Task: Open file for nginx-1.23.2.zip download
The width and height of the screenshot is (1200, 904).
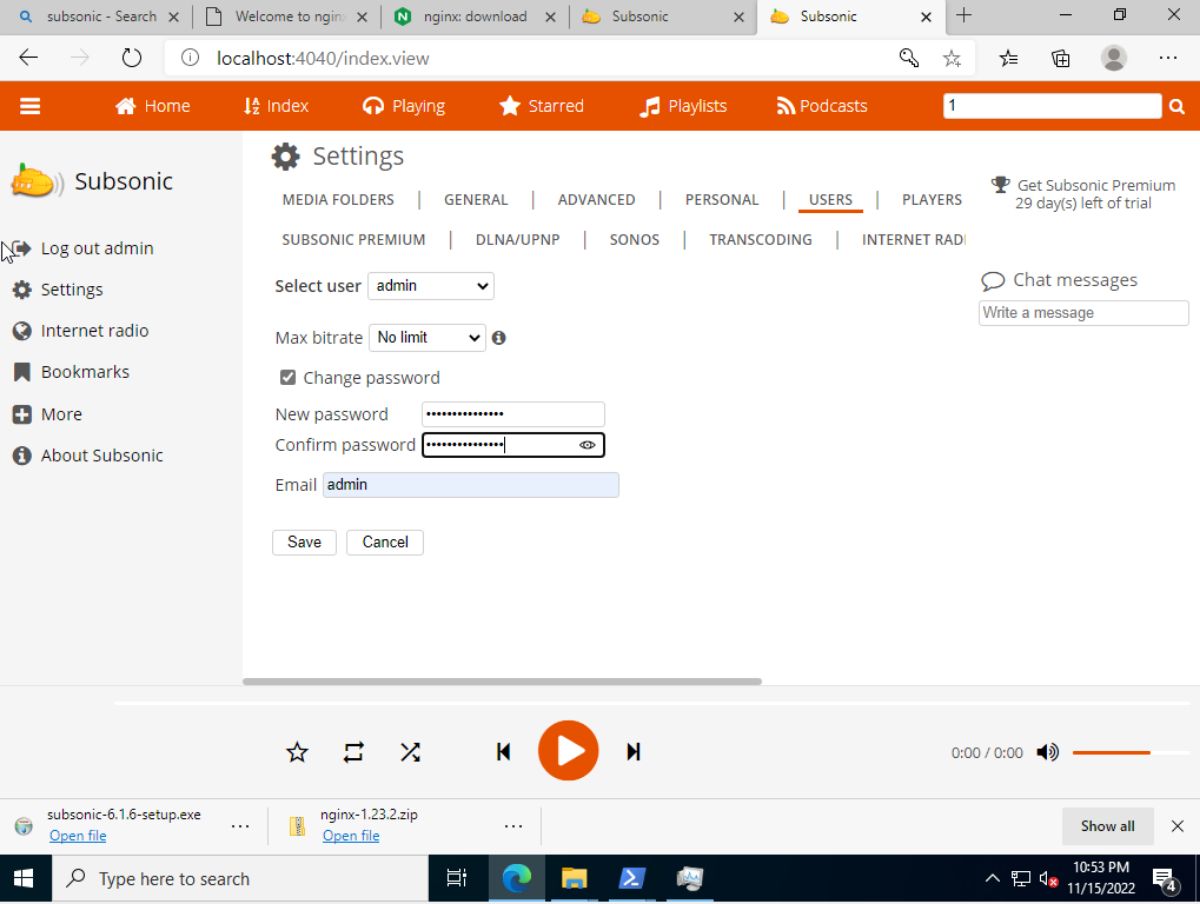Action: pos(350,836)
